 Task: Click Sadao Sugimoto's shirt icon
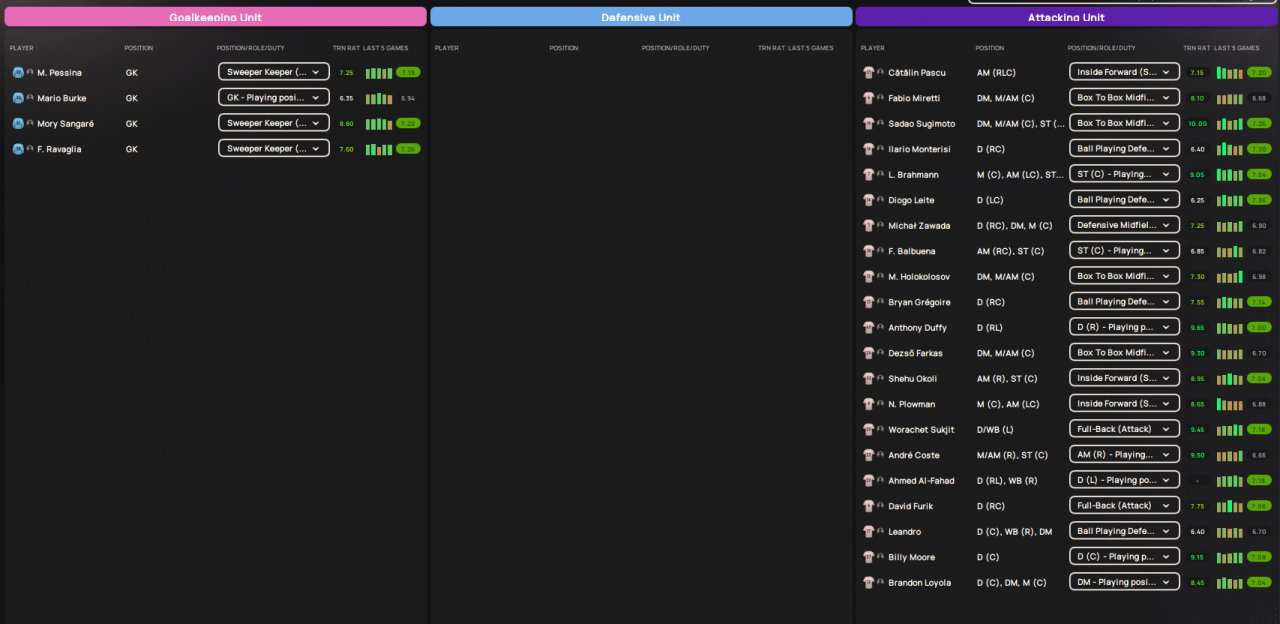coord(869,123)
